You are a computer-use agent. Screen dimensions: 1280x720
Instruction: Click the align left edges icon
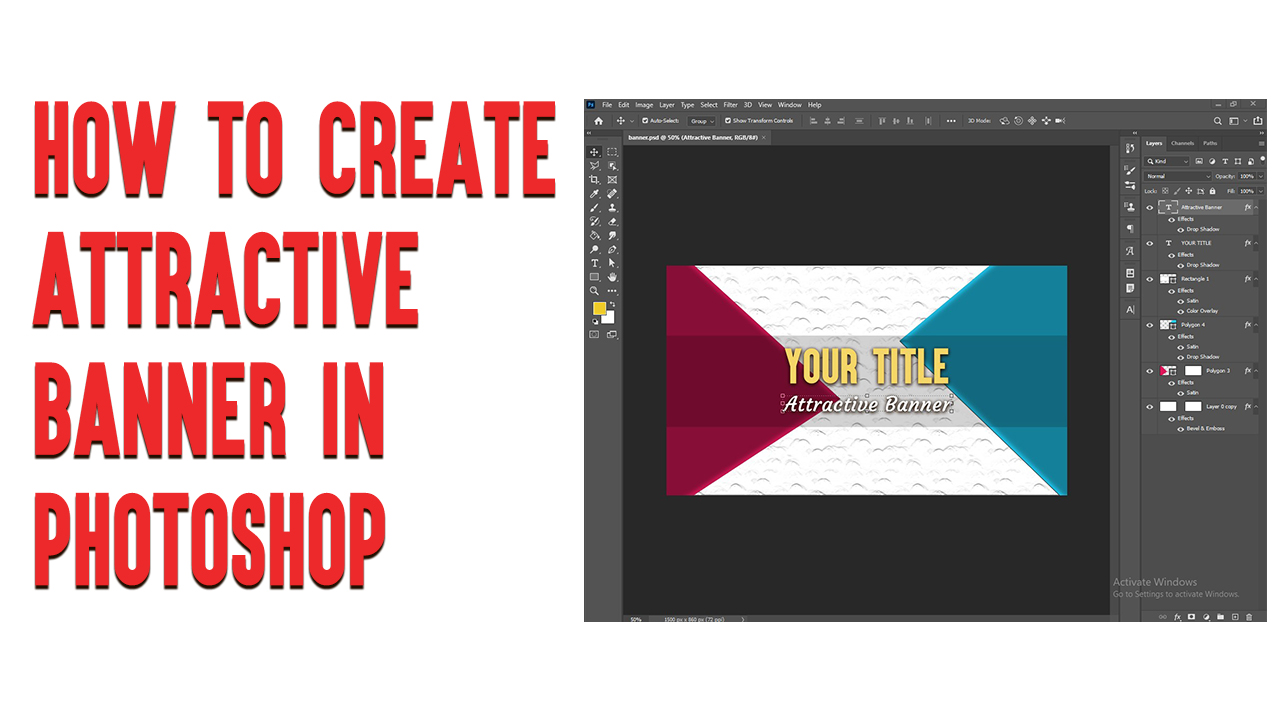(813, 121)
